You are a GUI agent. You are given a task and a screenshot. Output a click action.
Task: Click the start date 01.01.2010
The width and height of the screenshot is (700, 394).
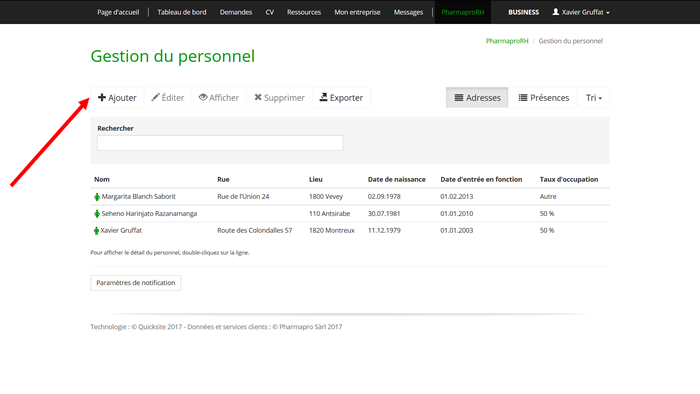point(457,213)
